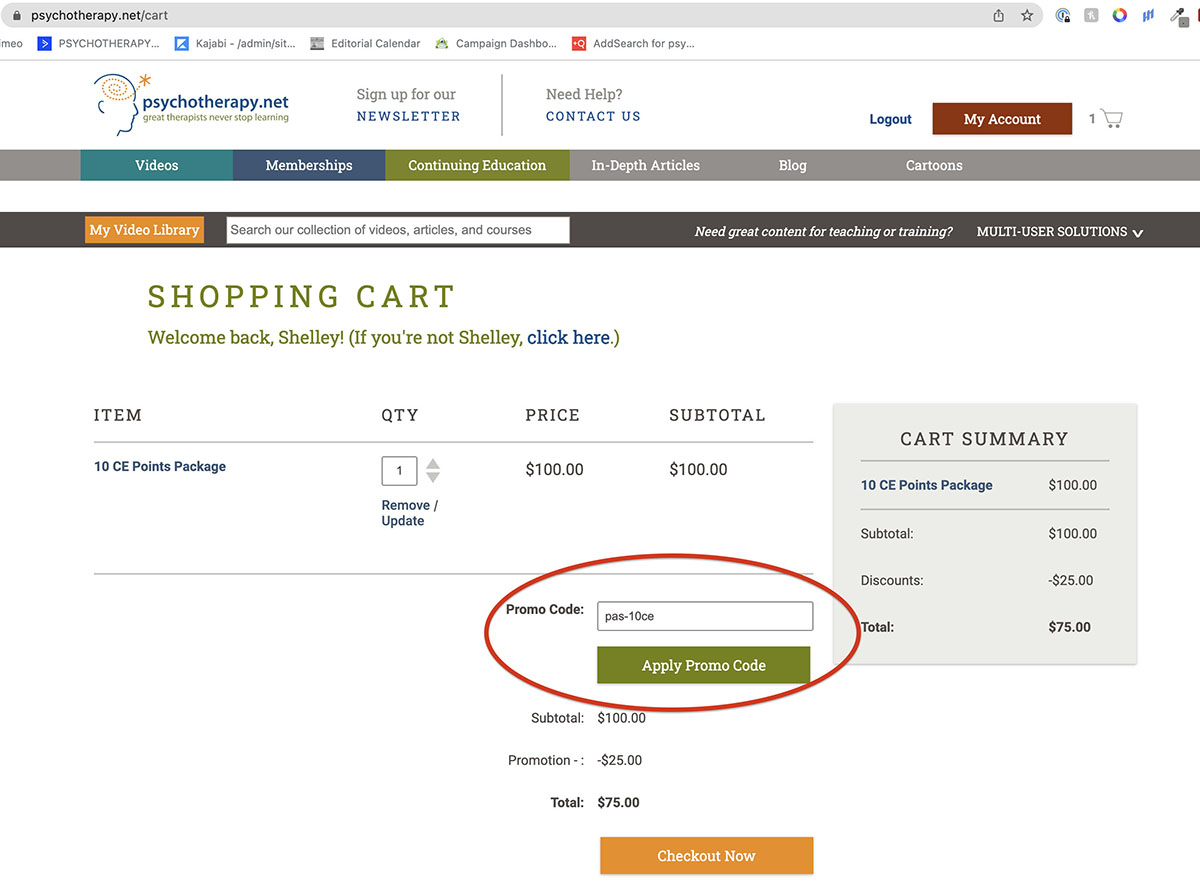The height and width of the screenshot is (894, 1200).
Task: Bookmark this page with the star icon
Action: pyautogui.click(x=1027, y=15)
